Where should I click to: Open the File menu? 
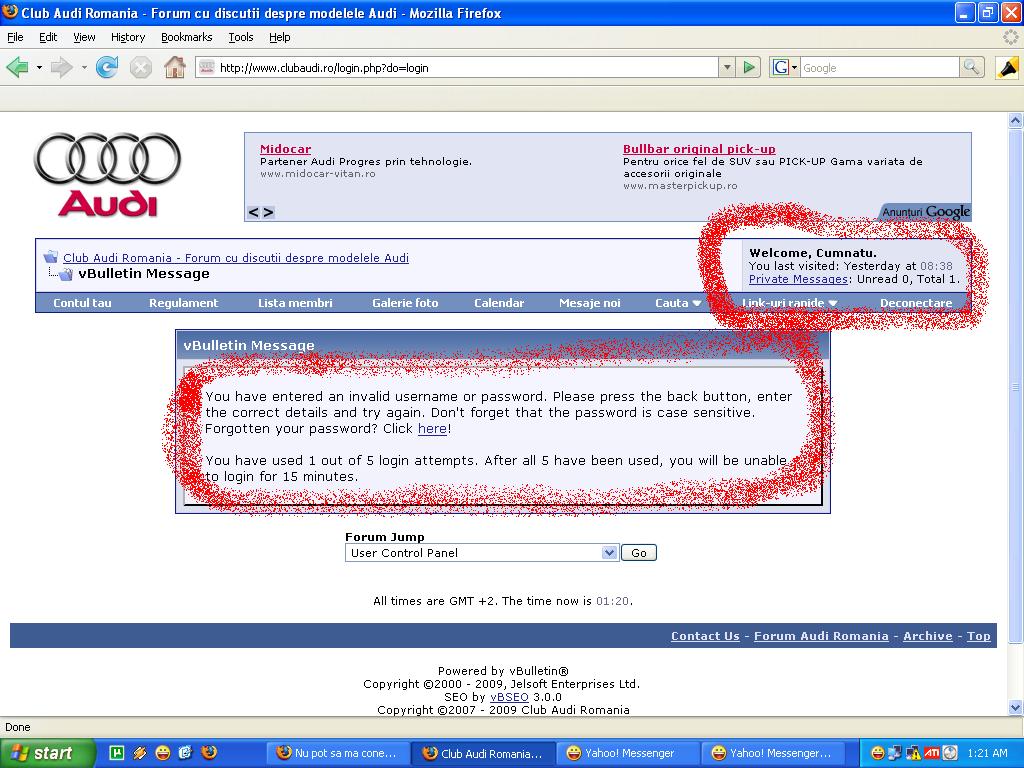tap(15, 37)
